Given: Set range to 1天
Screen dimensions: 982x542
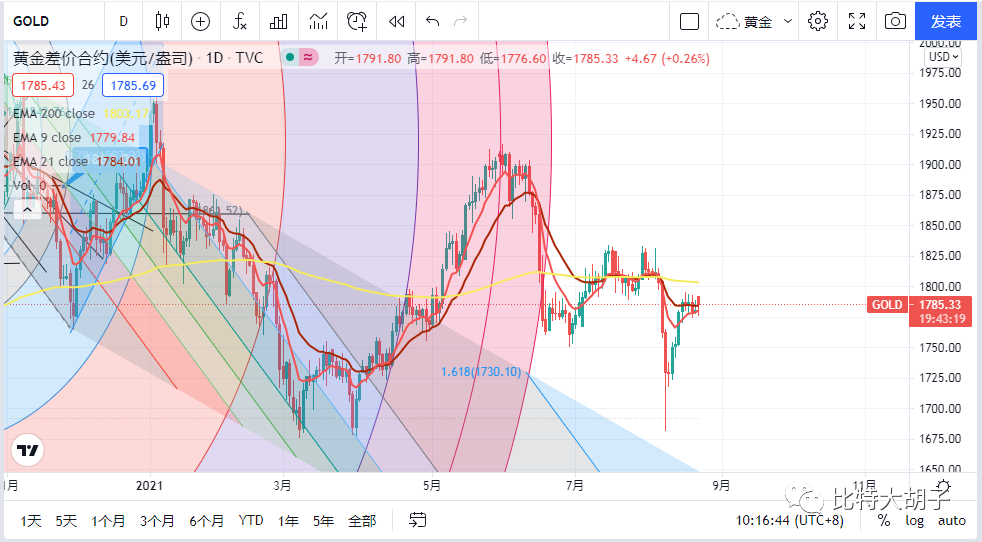Looking at the screenshot, I should pos(31,521).
